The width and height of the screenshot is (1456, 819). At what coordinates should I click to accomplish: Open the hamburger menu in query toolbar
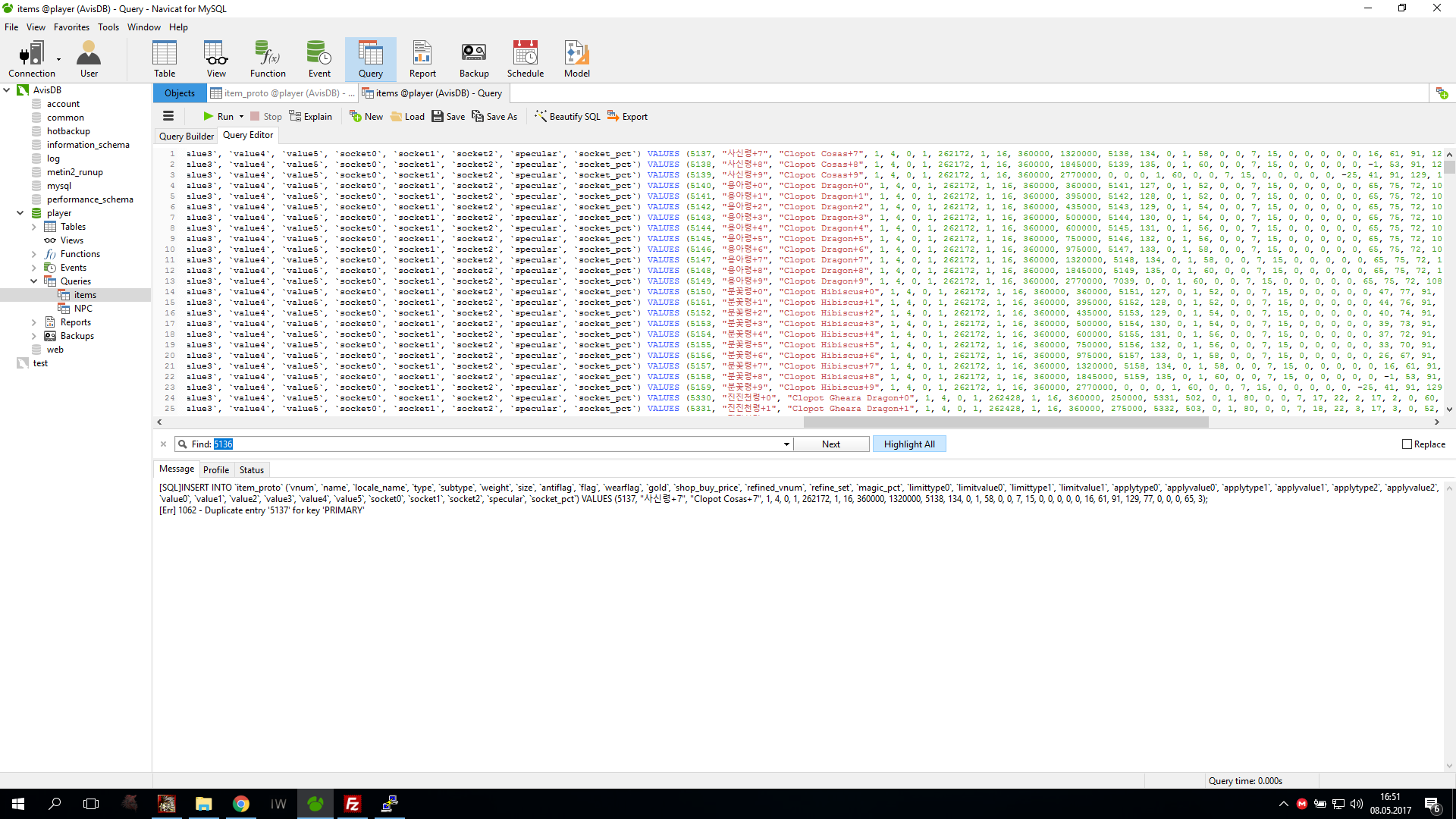(x=168, y=116)
